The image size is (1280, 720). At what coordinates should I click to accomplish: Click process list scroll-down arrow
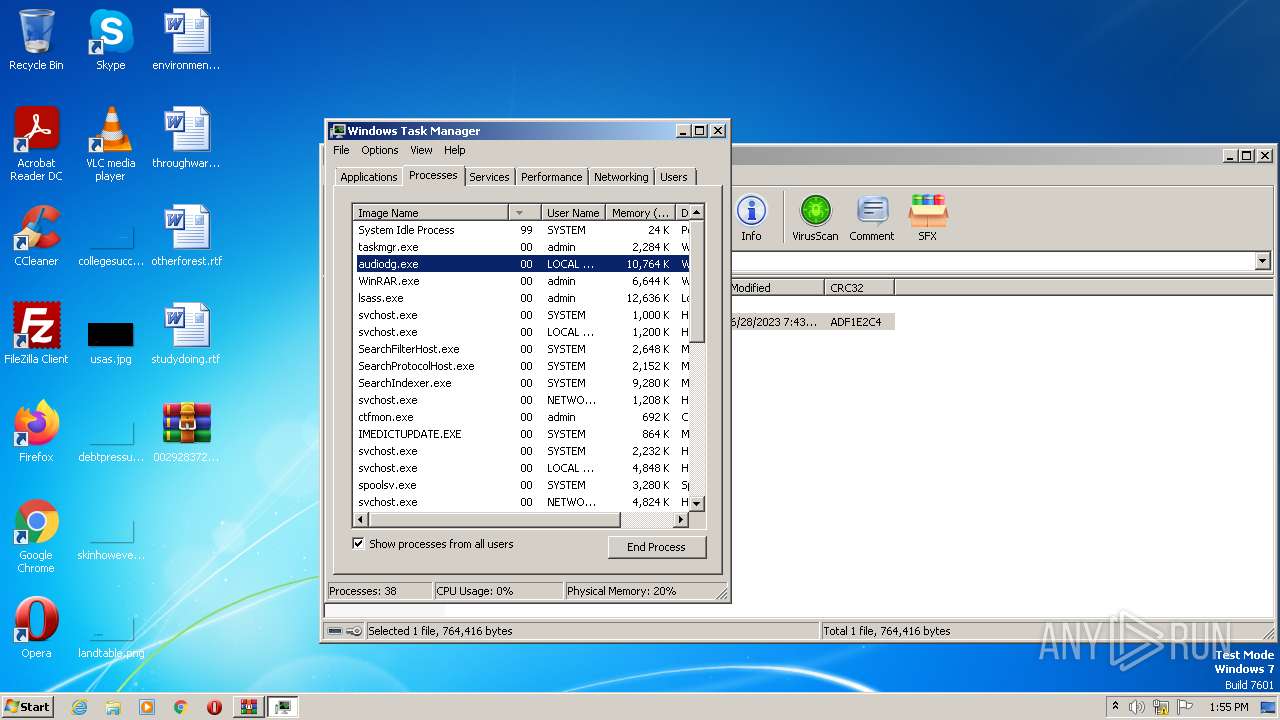697,503
